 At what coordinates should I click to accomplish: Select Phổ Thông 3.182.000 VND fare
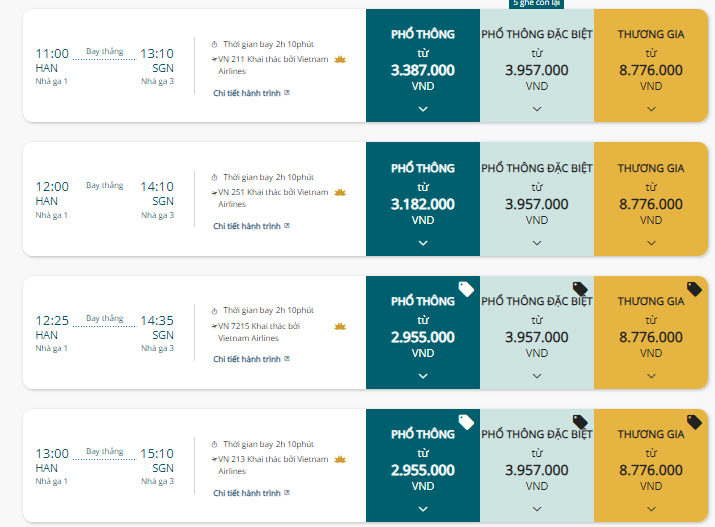point(423,199)
